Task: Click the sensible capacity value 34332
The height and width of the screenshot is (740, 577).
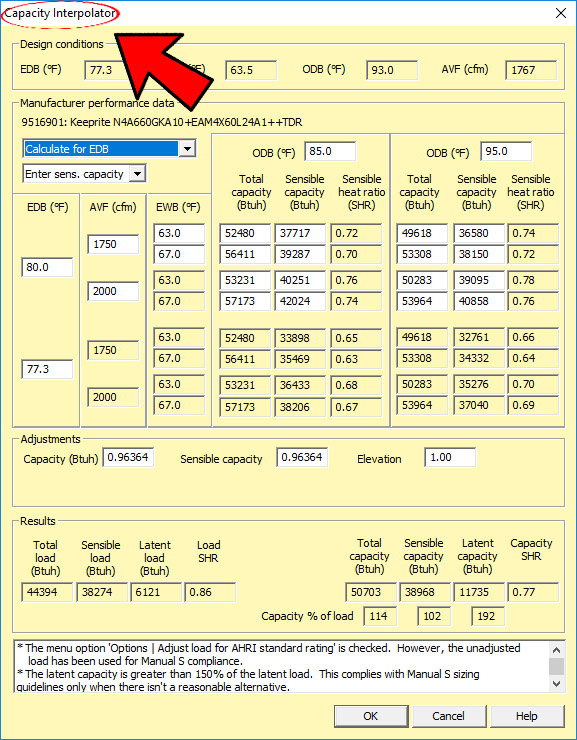Action: (479, 358)
